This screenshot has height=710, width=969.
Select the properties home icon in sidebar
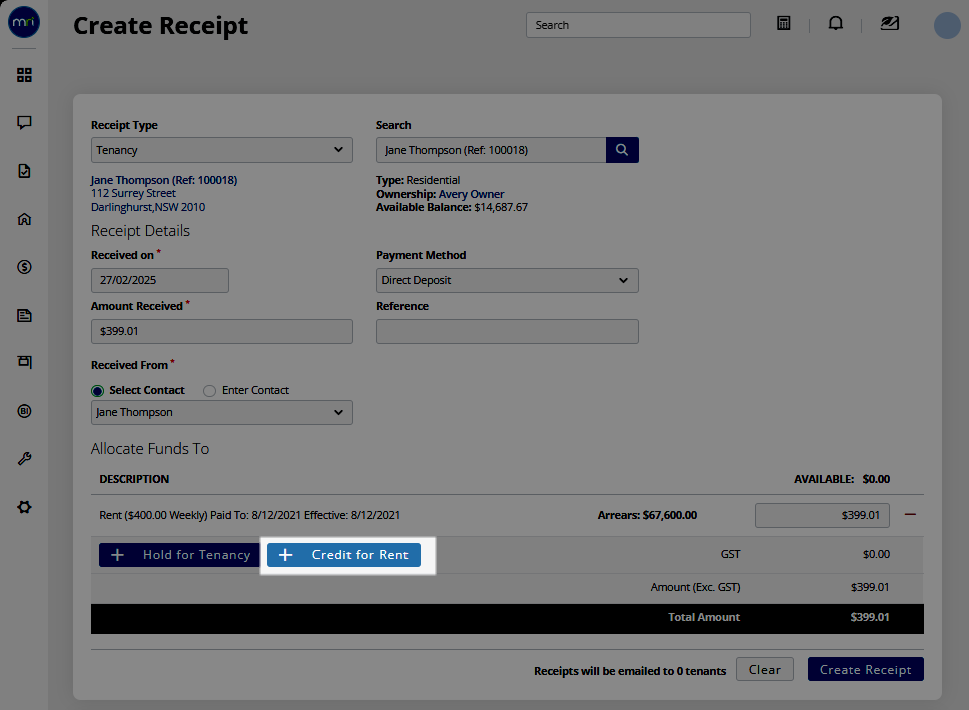(24, 218)
